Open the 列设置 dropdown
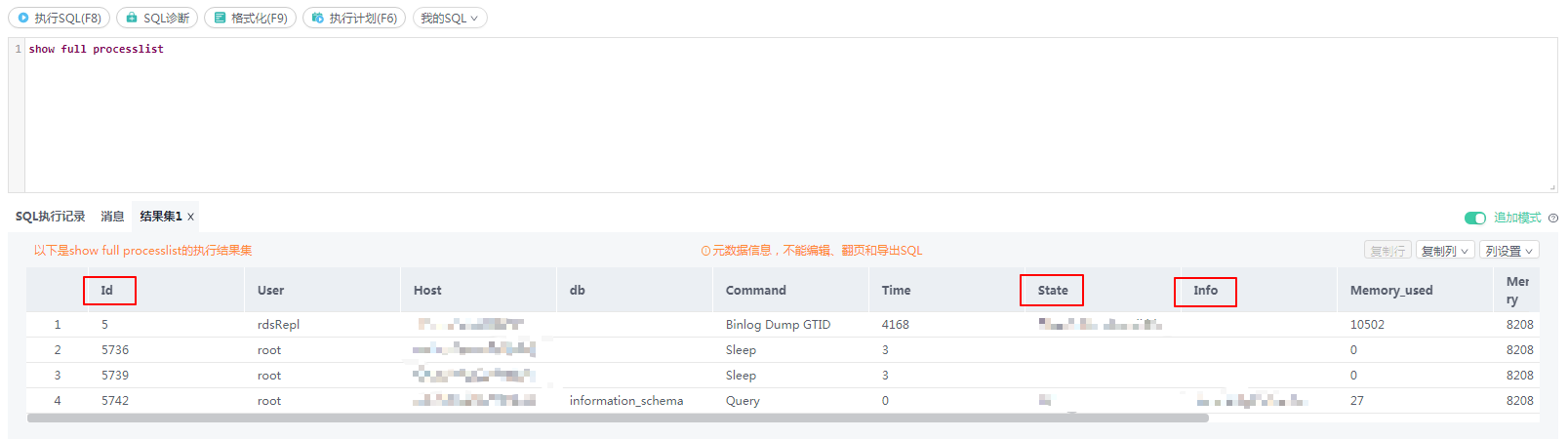 [x=1509, y=251]
